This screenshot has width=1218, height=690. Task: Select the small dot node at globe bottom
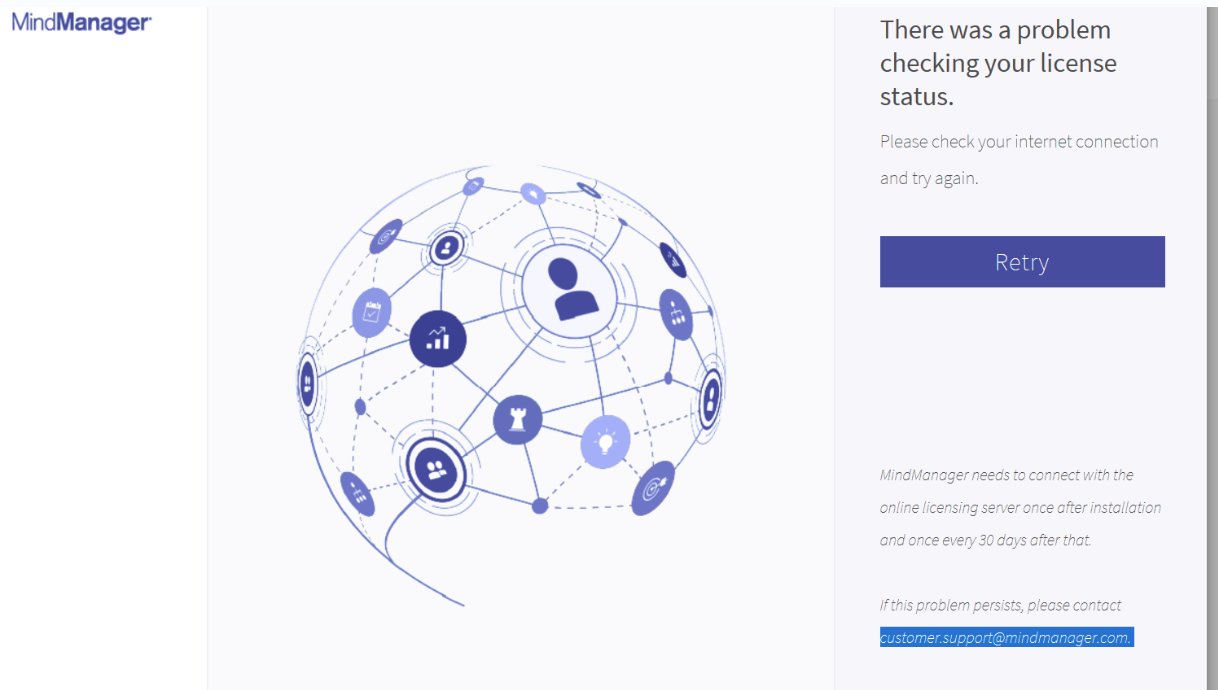540,506
